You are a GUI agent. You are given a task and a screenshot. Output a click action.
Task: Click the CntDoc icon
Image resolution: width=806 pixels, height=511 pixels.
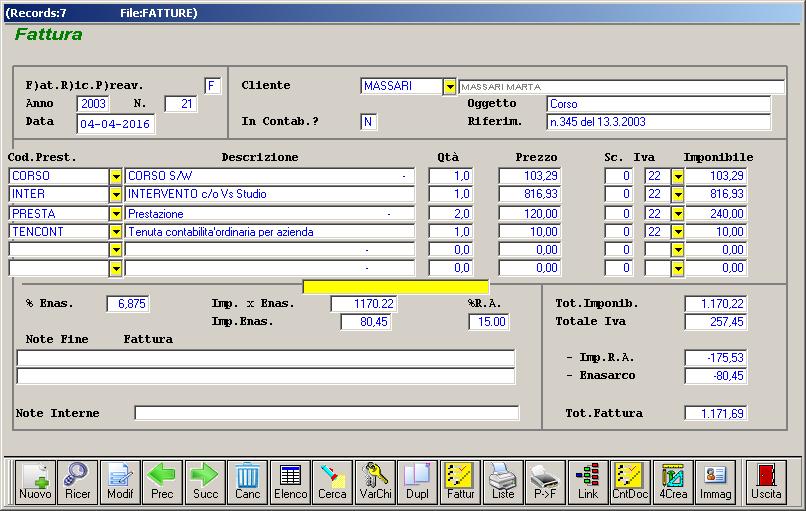(x=630, y=482)
